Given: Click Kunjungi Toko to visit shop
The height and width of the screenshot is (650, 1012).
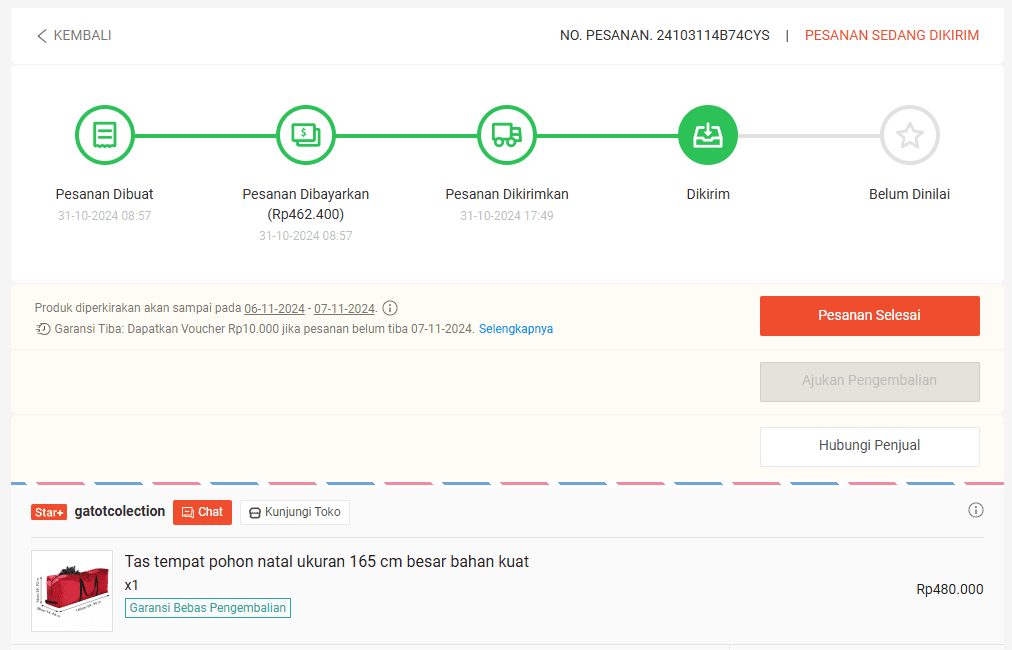Looking at the screenshot, I should [x=294, y=512].
